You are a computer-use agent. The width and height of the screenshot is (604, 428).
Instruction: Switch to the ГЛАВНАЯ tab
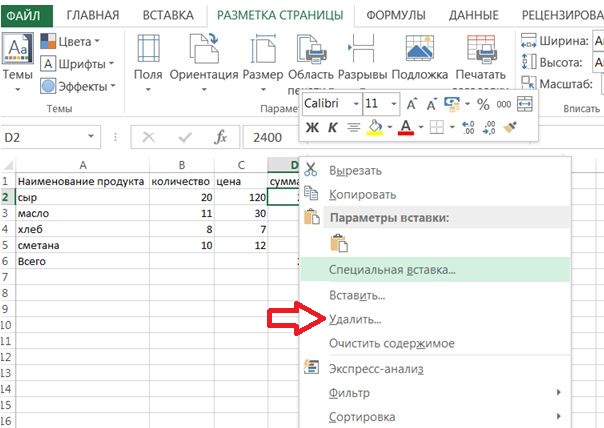(93, 15)
